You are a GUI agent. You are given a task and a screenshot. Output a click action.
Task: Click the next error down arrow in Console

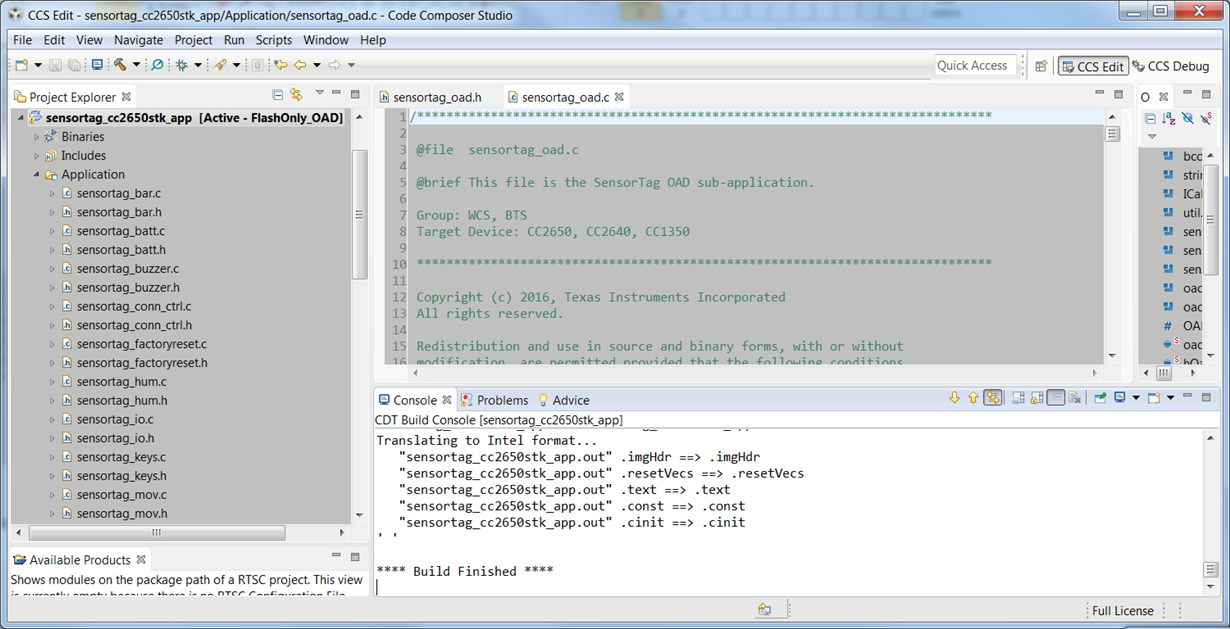(x=955, y=398)
